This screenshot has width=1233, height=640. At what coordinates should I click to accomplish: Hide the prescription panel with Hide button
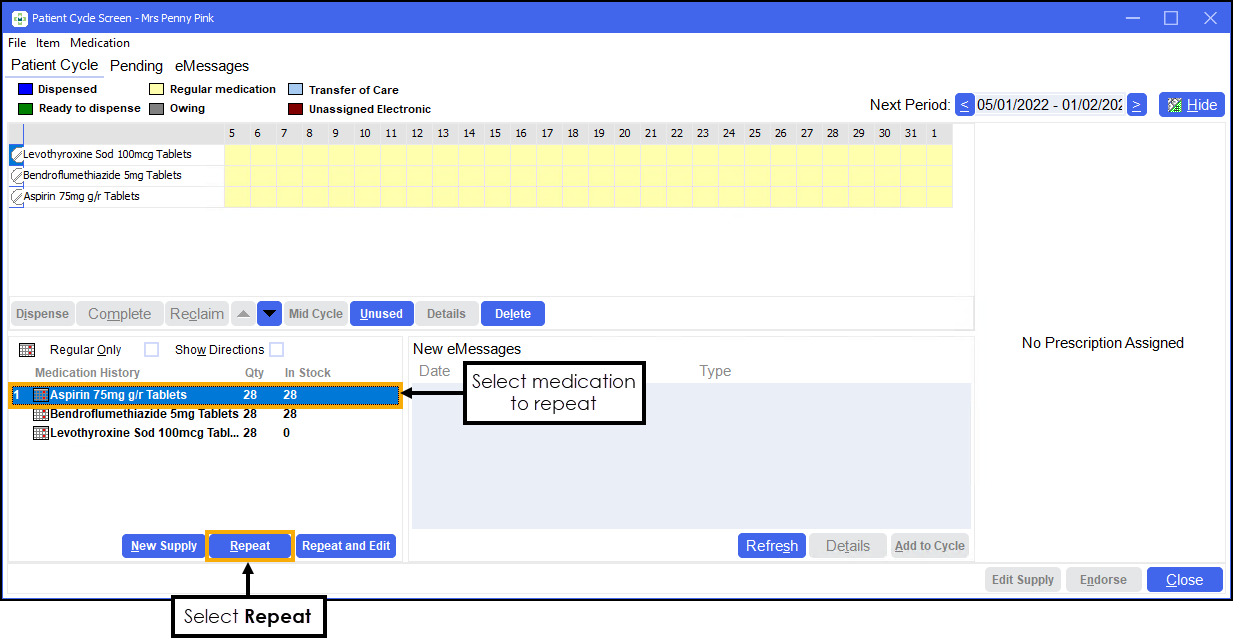click(1191, 105)
